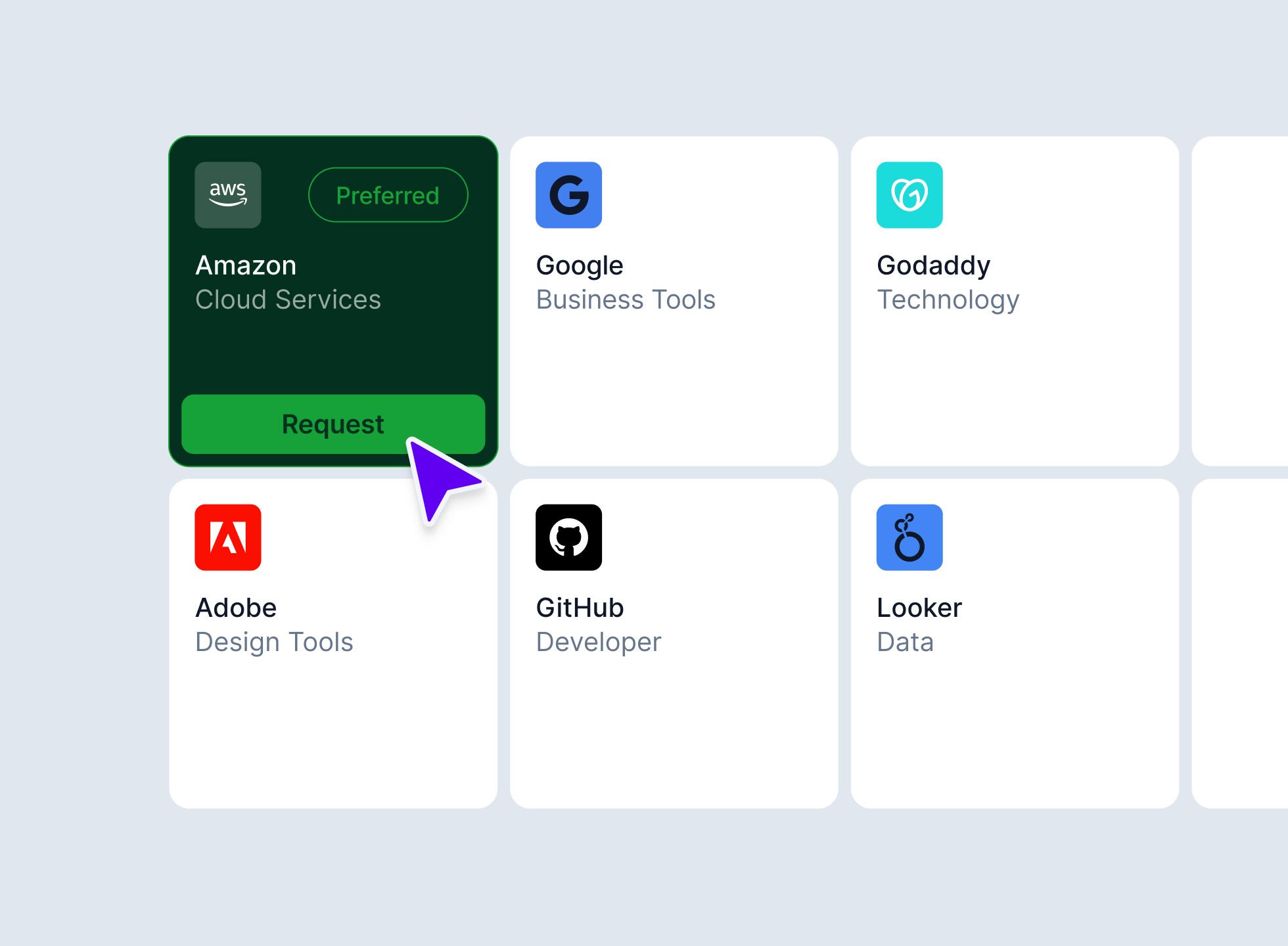Click the Google G logo icon

pyautogui.click(x=568, y=195)
